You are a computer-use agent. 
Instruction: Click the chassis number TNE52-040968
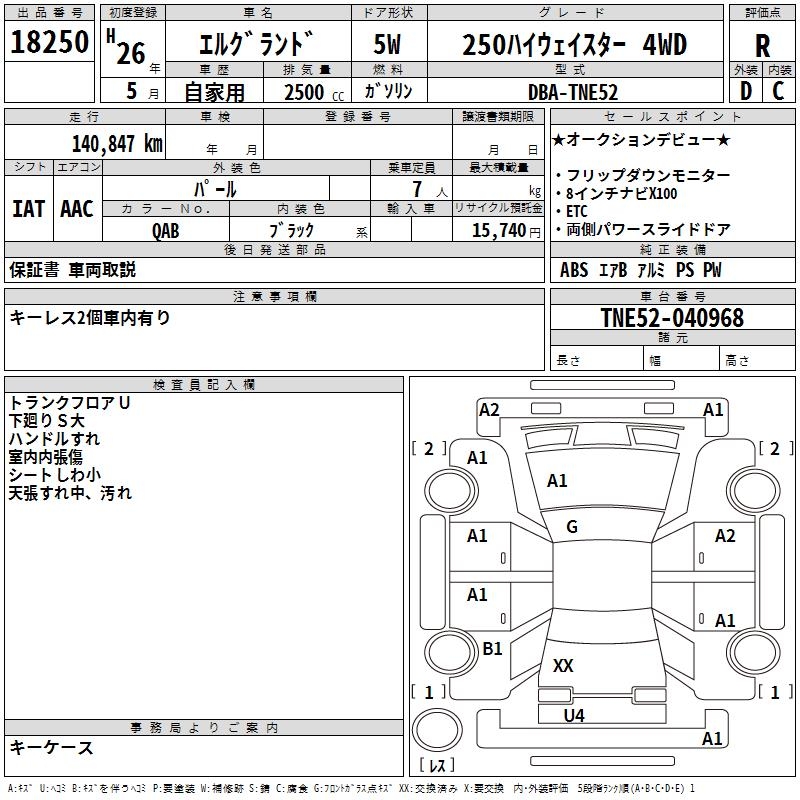672,318
